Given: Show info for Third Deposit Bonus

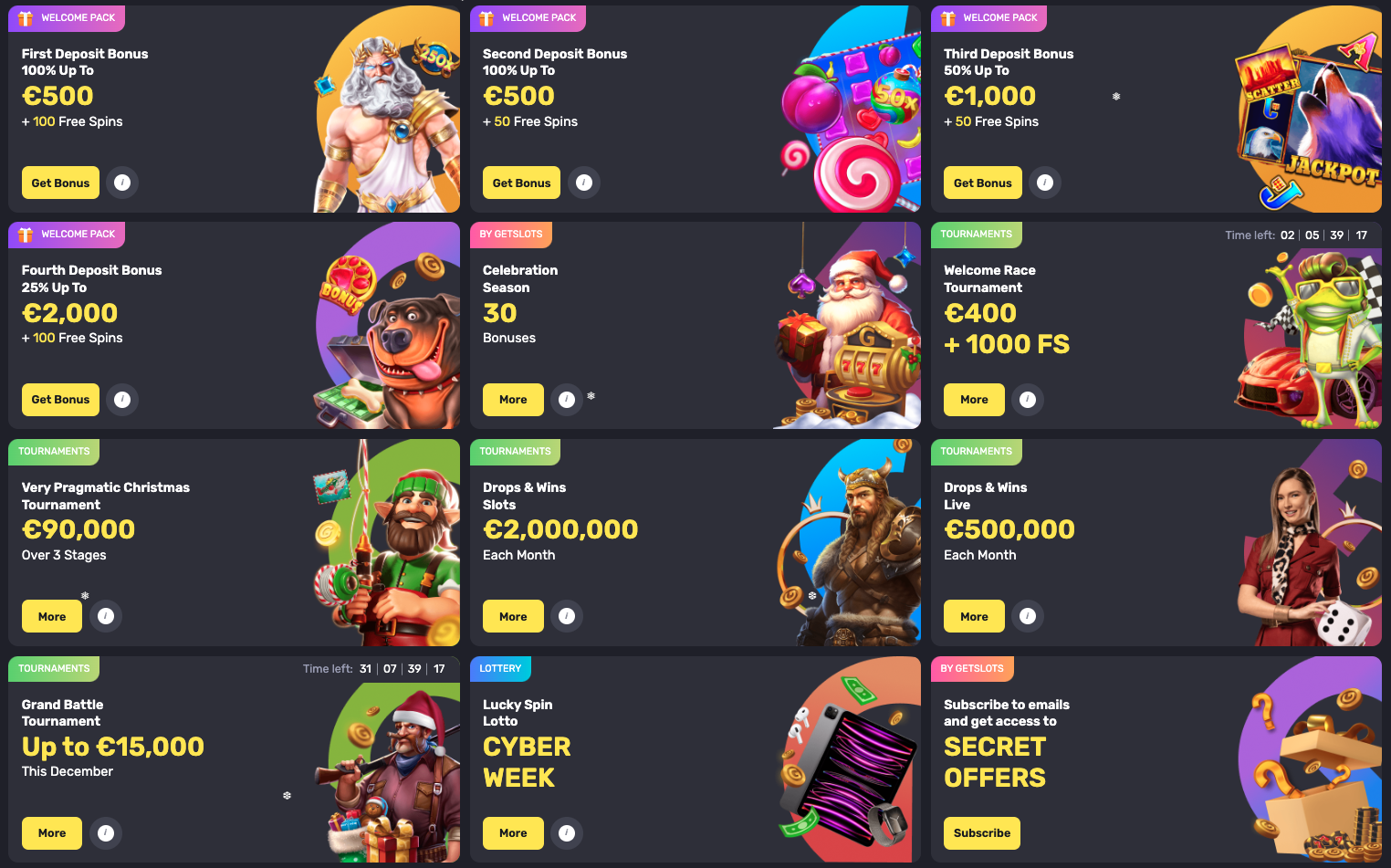Looking at the screenshot, I should pos(1045,183).
